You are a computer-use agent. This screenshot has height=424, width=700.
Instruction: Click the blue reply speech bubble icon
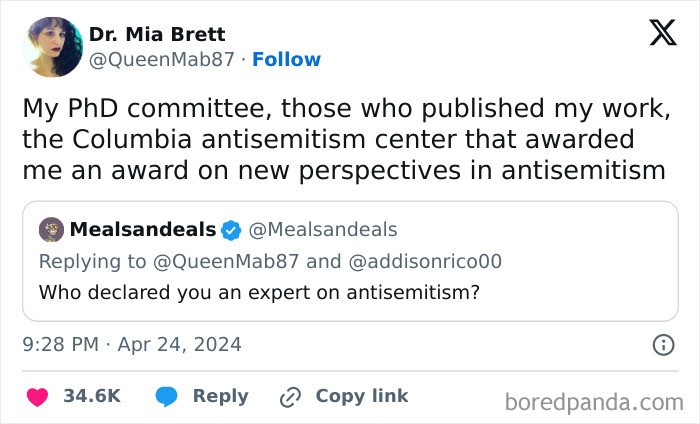[166, 396]
